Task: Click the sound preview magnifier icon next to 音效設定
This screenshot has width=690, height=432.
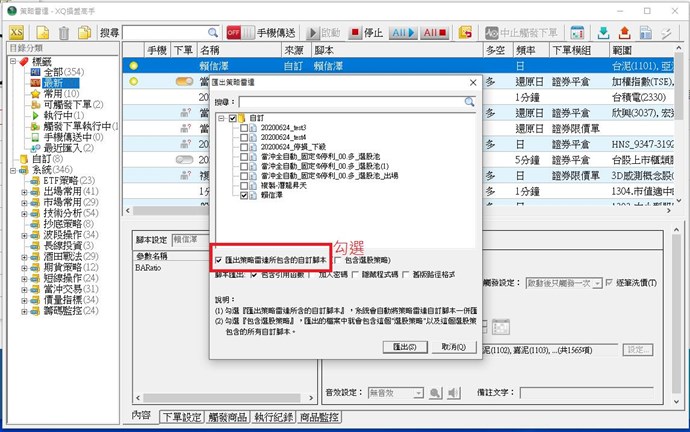Action: [435, 393]
